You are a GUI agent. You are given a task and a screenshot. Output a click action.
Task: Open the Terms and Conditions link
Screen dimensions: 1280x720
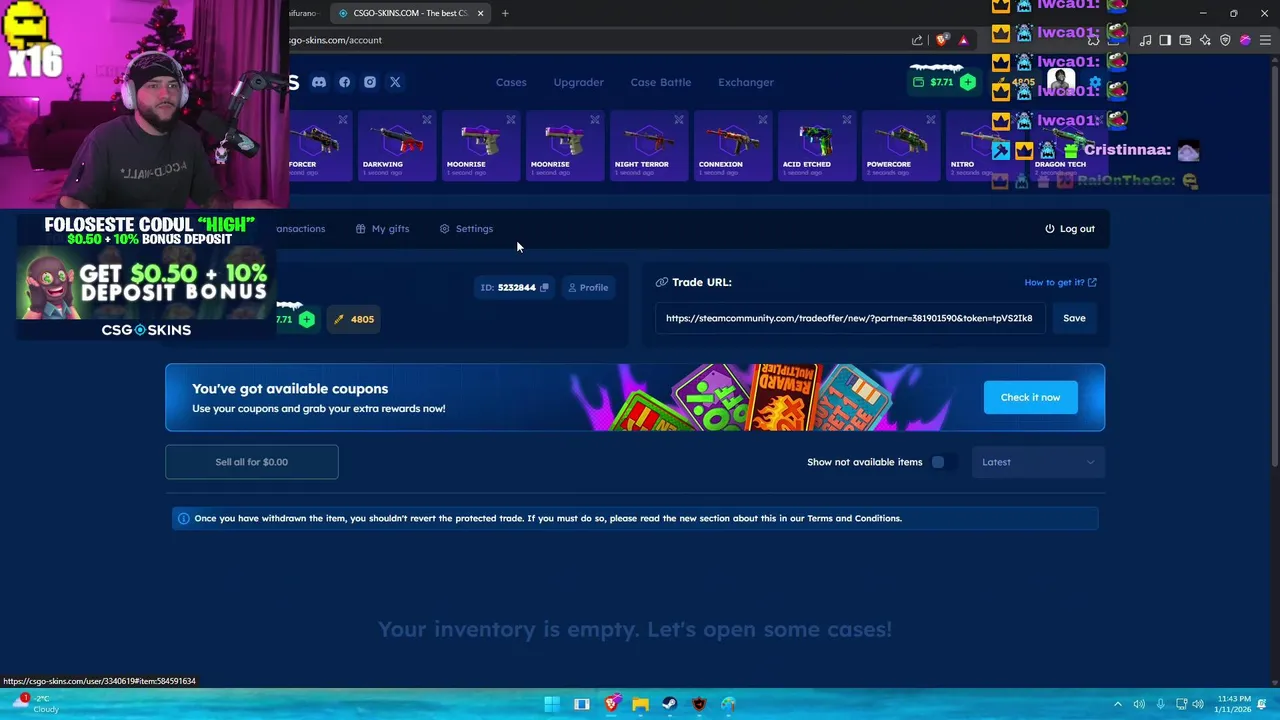pos(854,518)
